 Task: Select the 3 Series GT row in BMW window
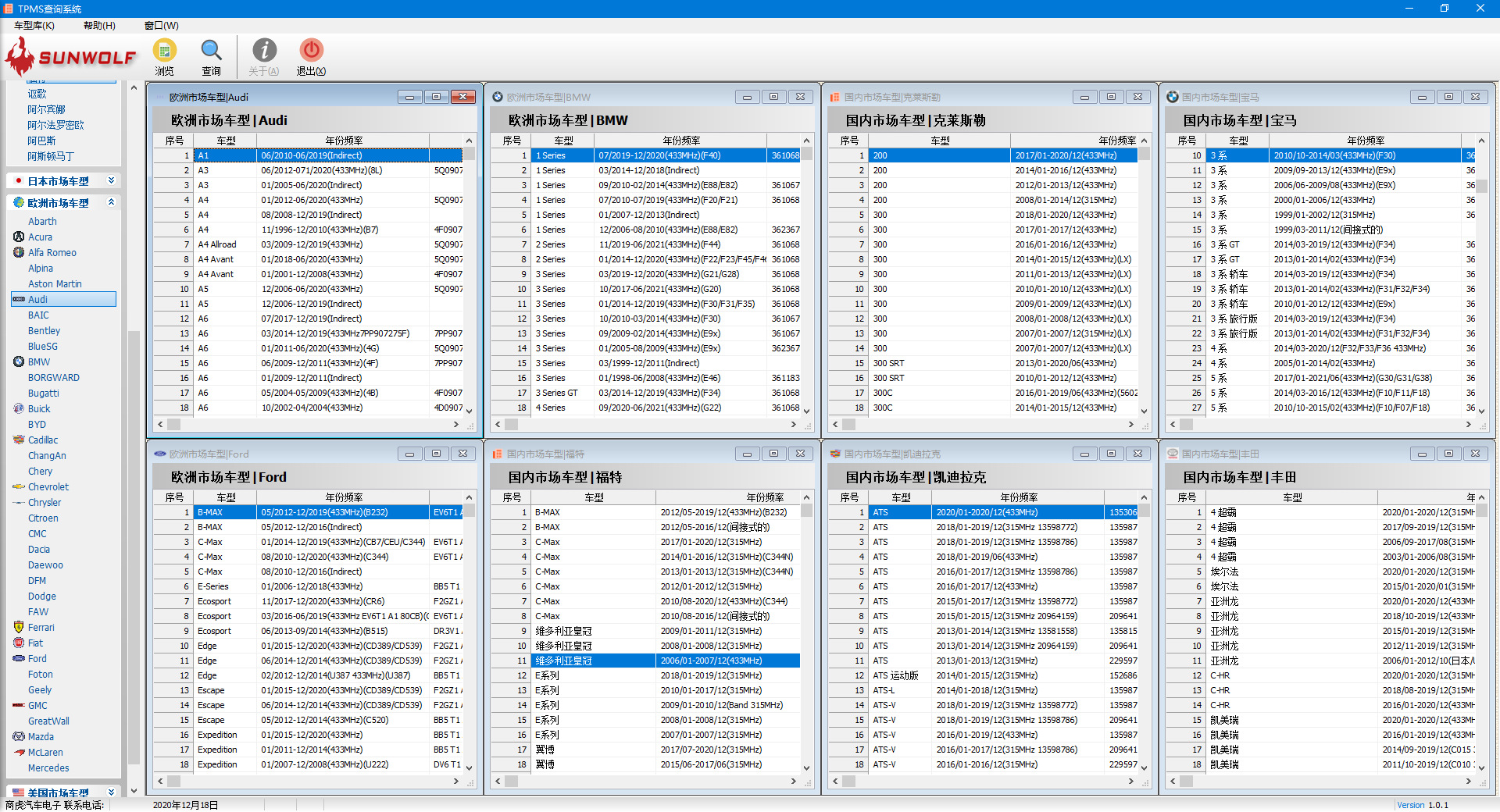[x=646, y=393]
